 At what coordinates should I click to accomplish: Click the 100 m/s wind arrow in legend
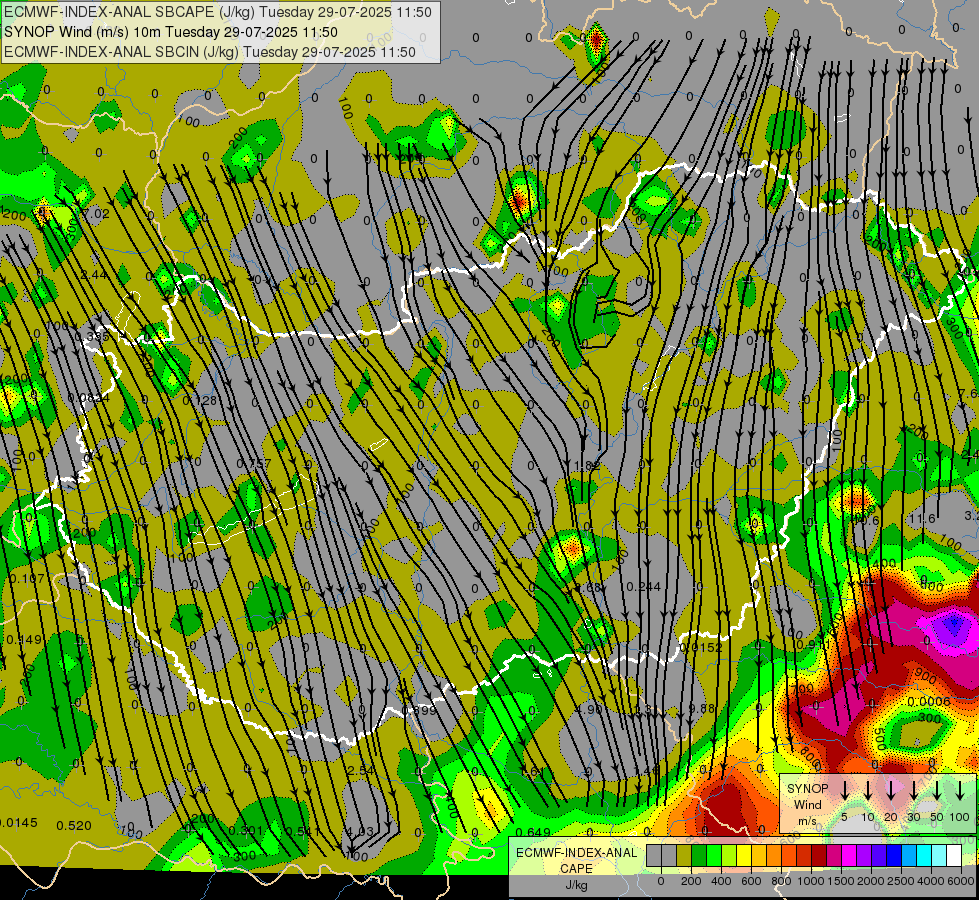pyautogui.click(x=960, y=791)
